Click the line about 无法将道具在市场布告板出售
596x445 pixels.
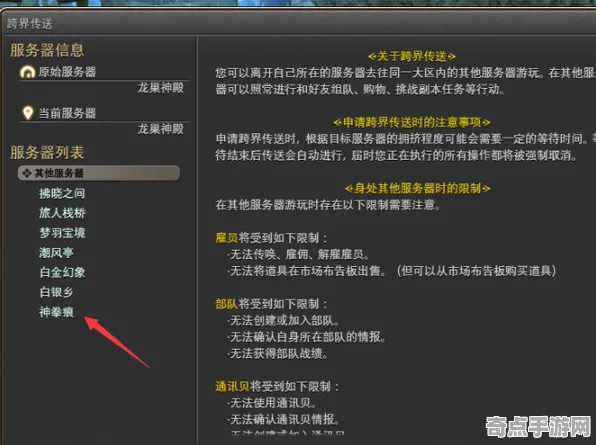tap(392, 271)
